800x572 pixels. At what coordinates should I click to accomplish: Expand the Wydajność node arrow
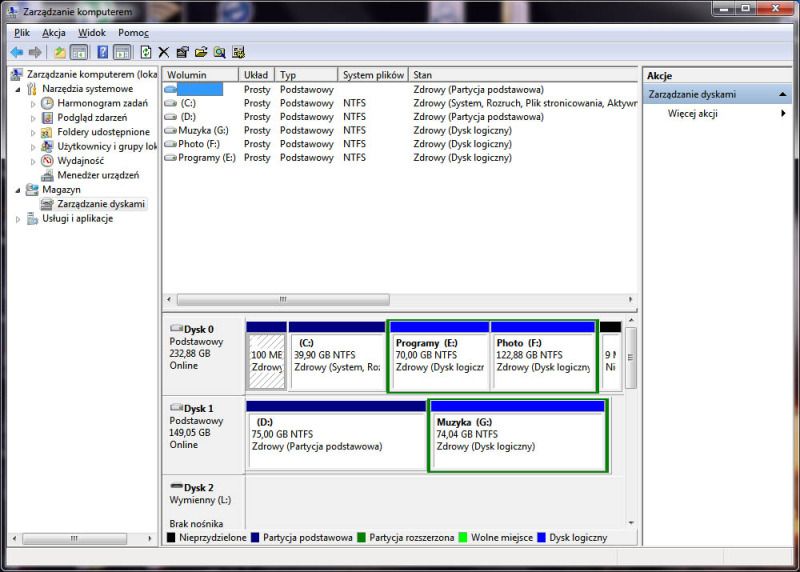coord(33,161)
